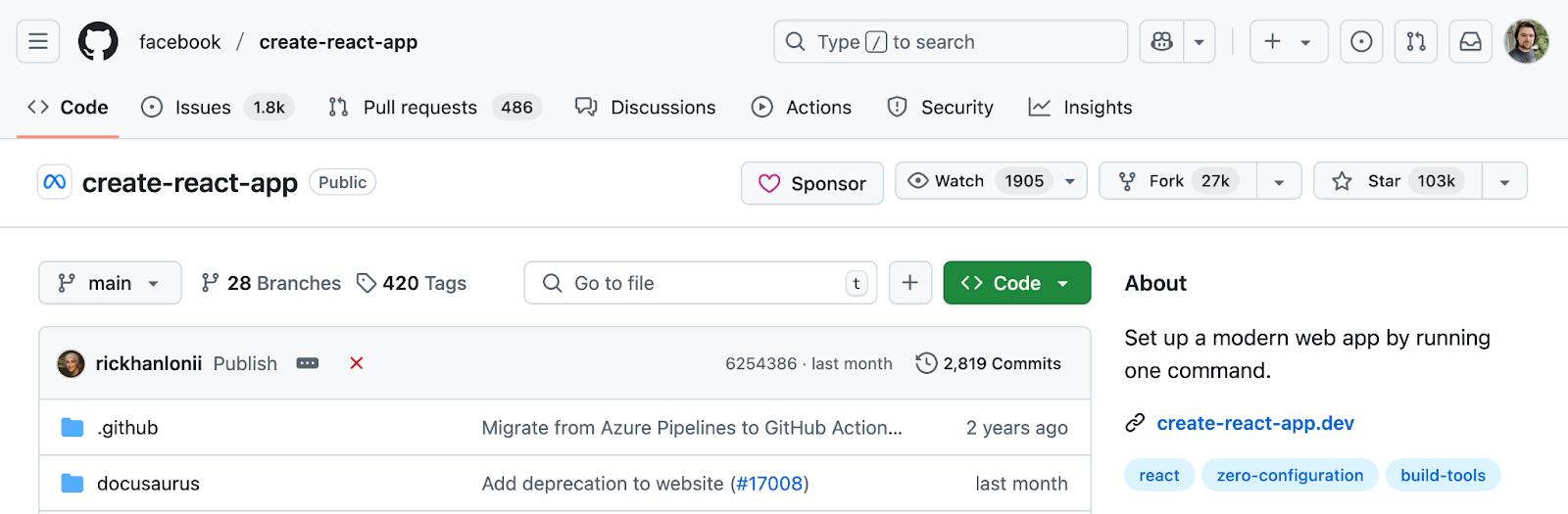Open the main branch selector

pyautogui.click(x=110, y=283)
